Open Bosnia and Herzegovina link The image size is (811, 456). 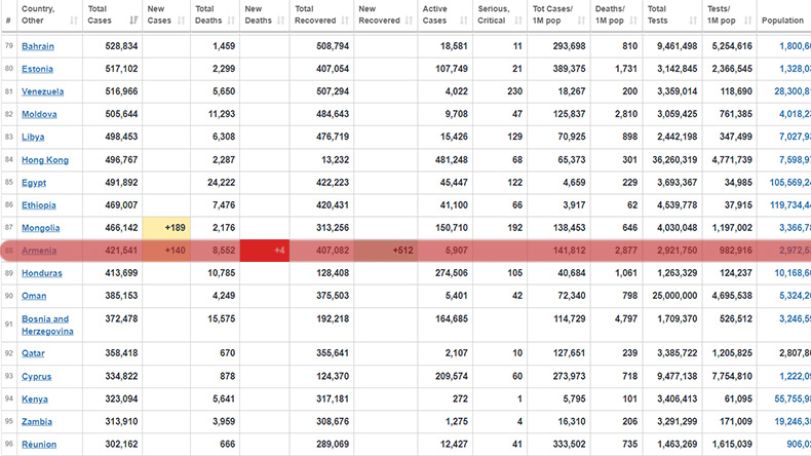click(47, 325)
